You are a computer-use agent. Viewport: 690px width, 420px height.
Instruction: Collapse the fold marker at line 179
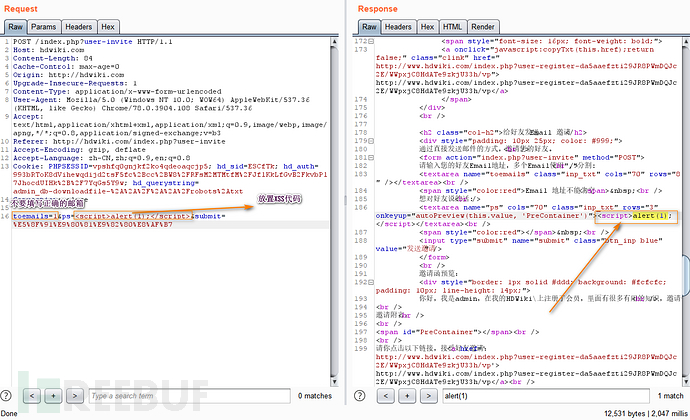pyautogui.click(x=371, y=141)
